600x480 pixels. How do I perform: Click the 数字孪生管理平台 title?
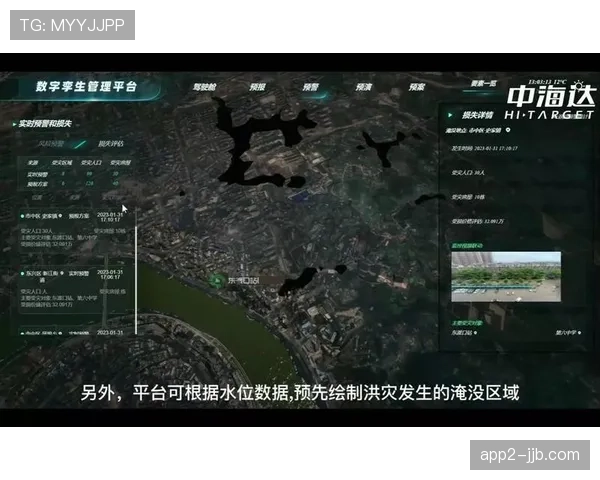[86, 87]
